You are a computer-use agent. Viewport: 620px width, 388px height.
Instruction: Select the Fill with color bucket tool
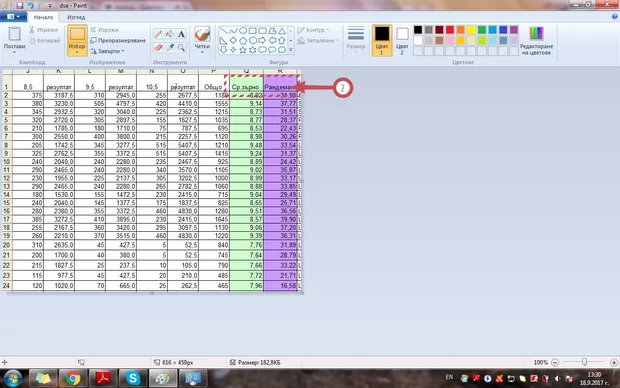(x=170, y=34)
